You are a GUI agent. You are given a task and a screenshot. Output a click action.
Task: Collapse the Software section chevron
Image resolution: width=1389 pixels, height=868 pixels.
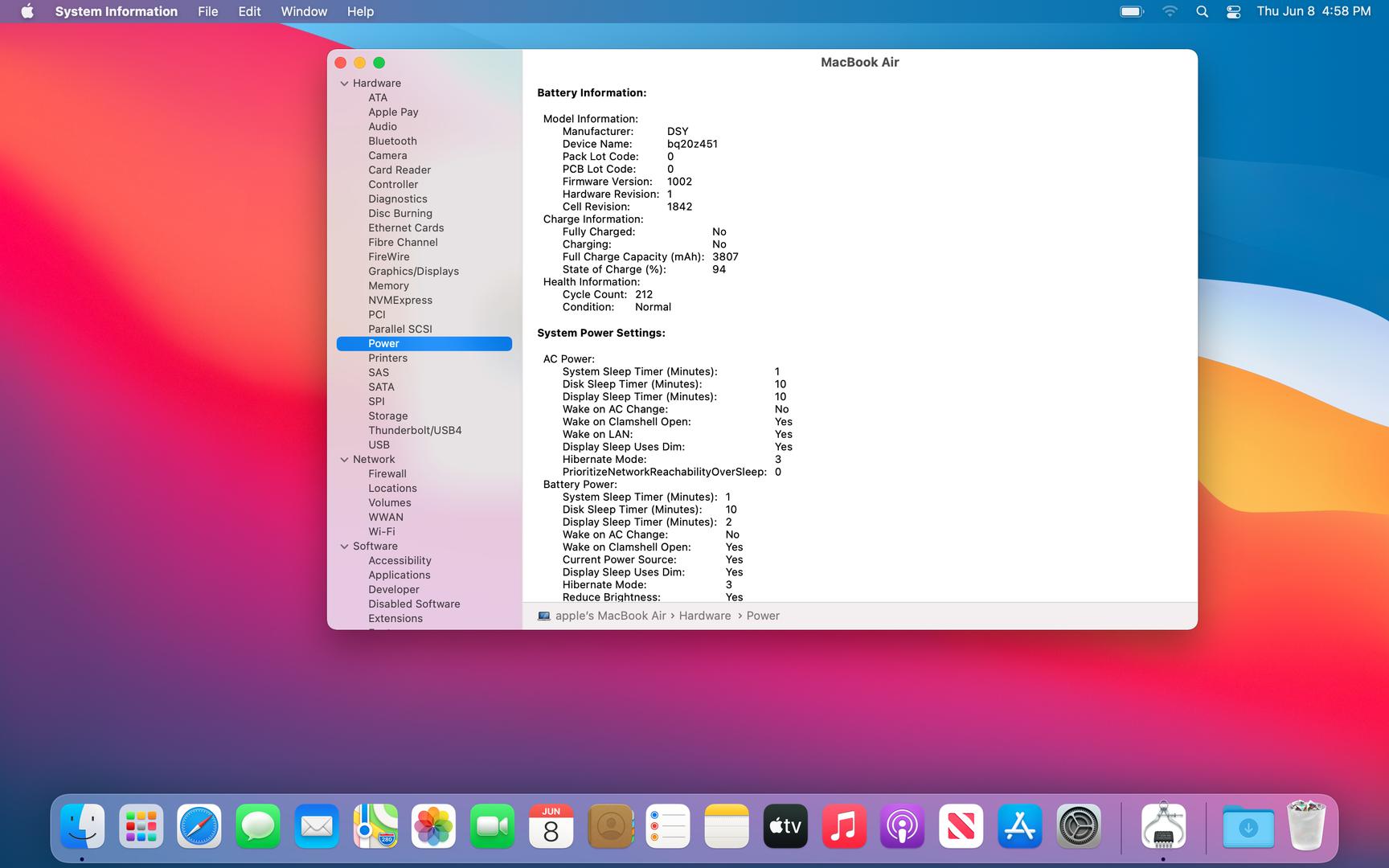coord(344,547)
